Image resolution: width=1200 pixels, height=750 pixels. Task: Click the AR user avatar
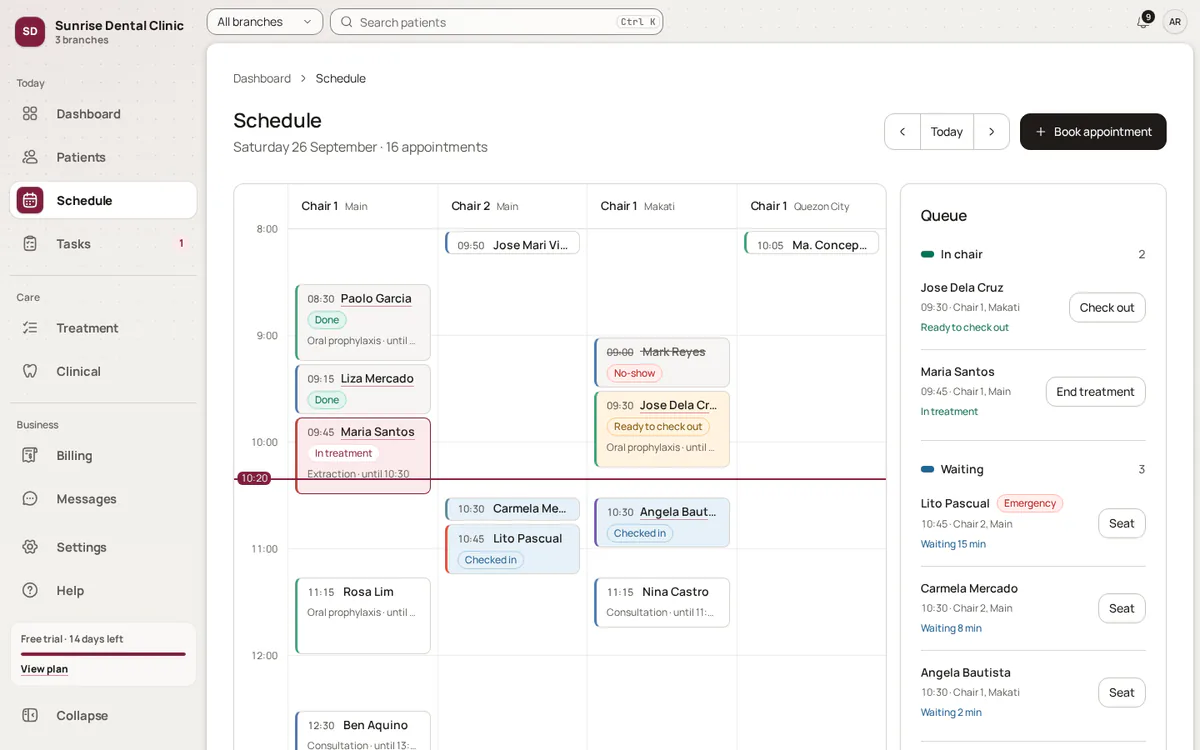[x=1175, y=22]
